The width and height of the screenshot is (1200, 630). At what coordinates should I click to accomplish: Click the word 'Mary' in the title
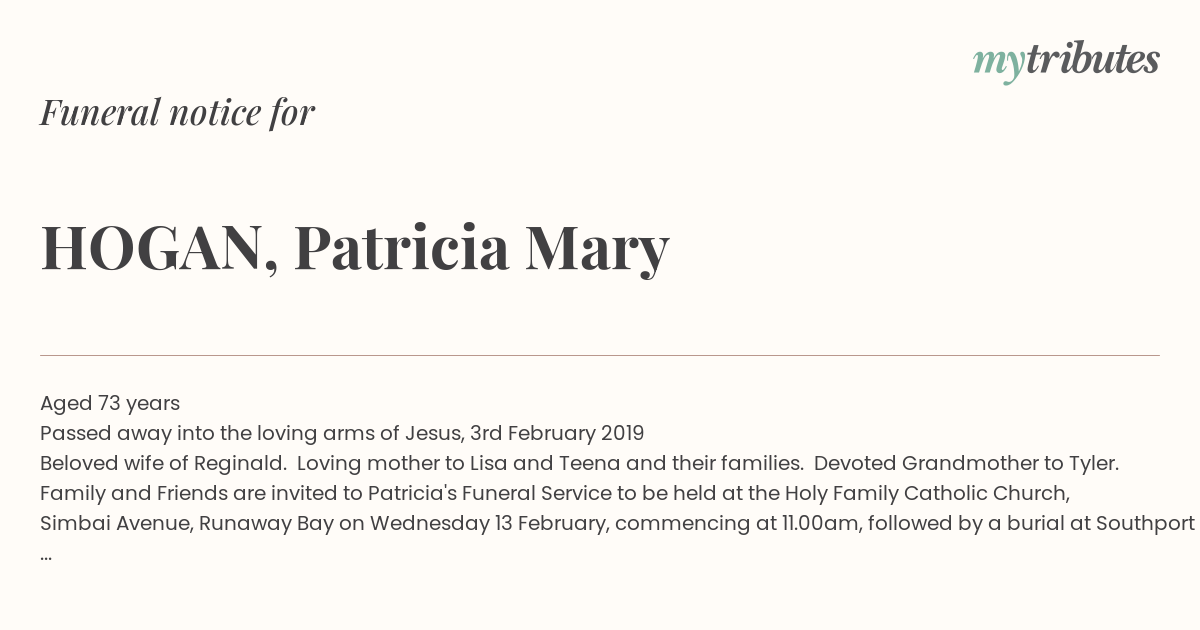[597, 250]
